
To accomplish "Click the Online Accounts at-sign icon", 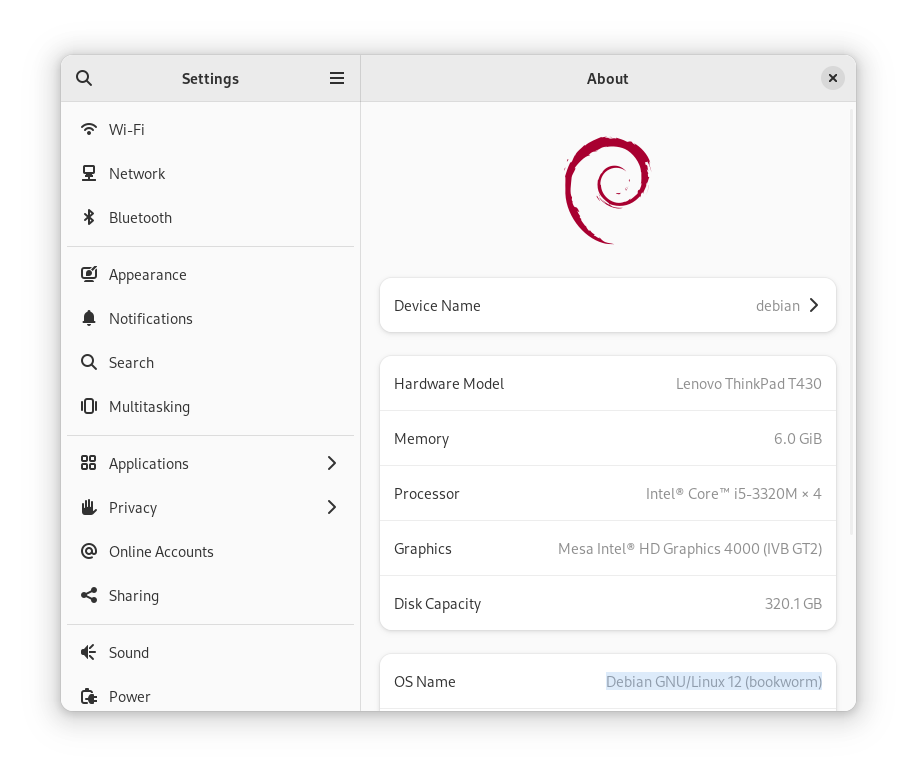I will (x=89, y=551).
